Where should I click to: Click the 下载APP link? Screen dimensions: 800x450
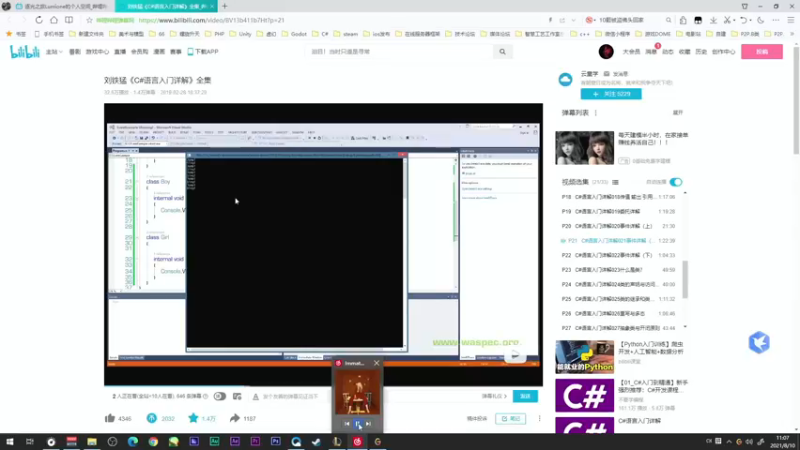pyautogui.click(x=203, y=52)
